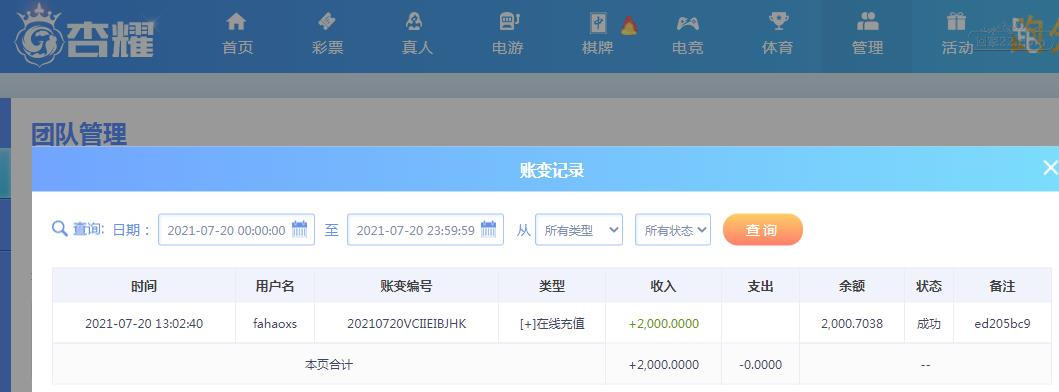This screenshot has width=1059, height=392.
Task: Close the 账变记录 dialog
Action: [1050, 168]
